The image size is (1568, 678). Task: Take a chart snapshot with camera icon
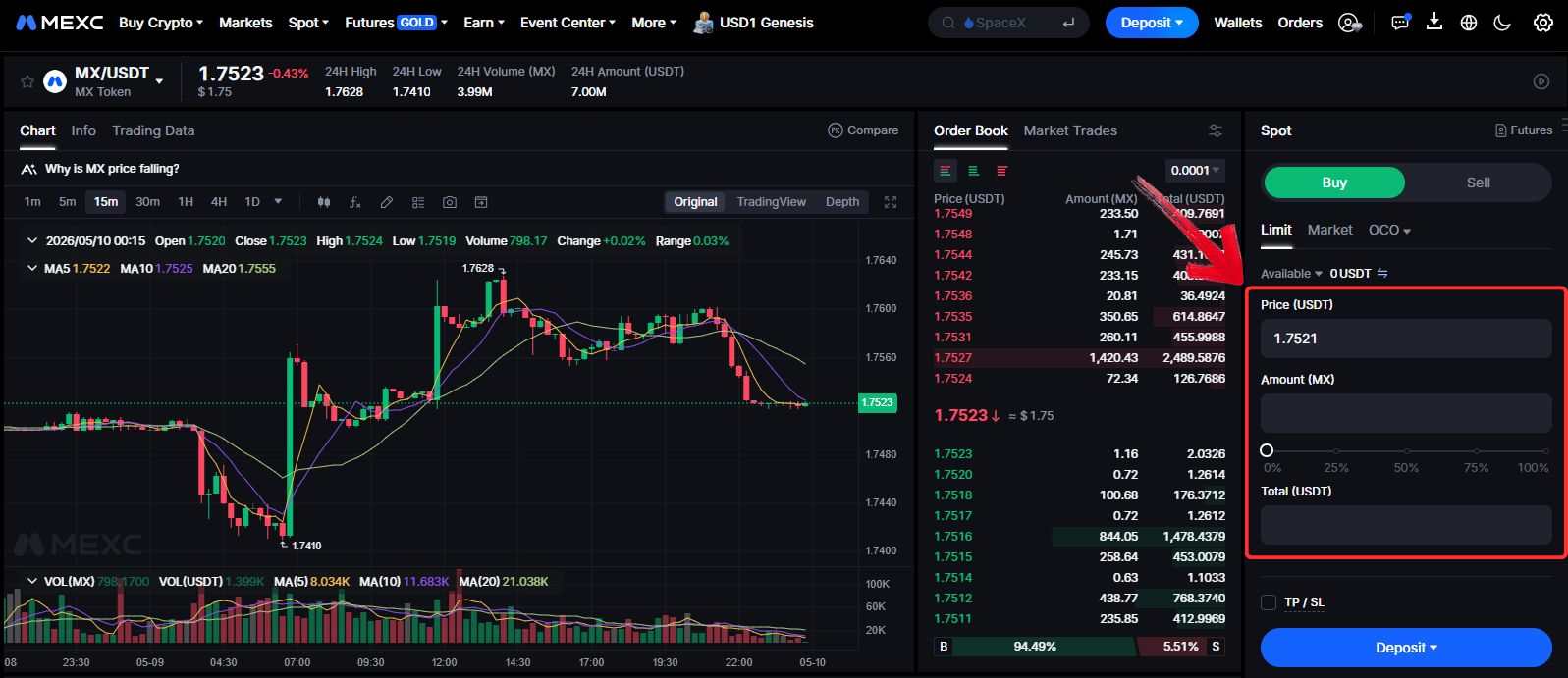pos(450,202)
